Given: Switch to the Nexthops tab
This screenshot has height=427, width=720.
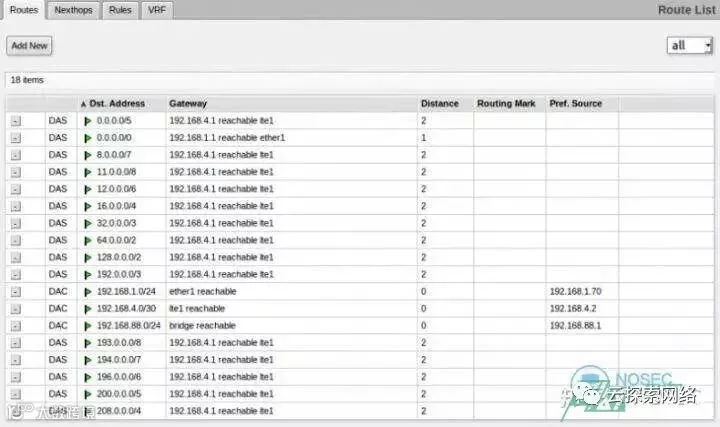Looking at the screenshot, I should (x=73, y=10).
